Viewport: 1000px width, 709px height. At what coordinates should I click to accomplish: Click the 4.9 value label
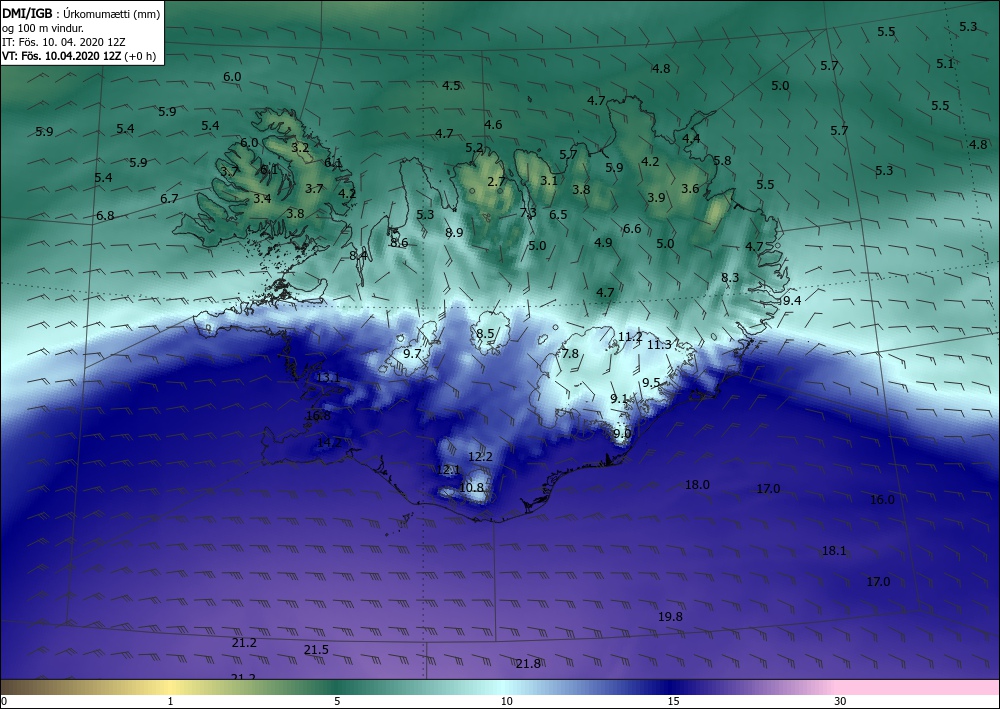[603, 242]
